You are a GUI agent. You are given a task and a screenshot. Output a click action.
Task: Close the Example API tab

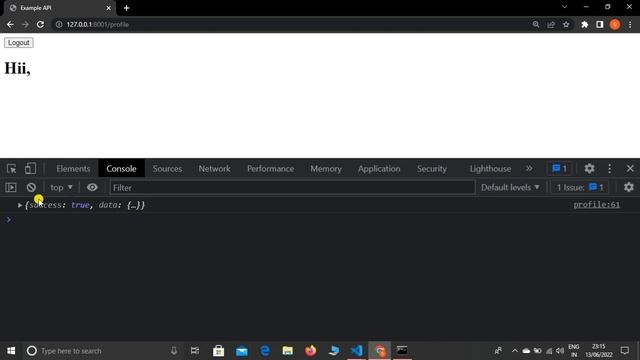pyautogui.click(x=109, y=8)
